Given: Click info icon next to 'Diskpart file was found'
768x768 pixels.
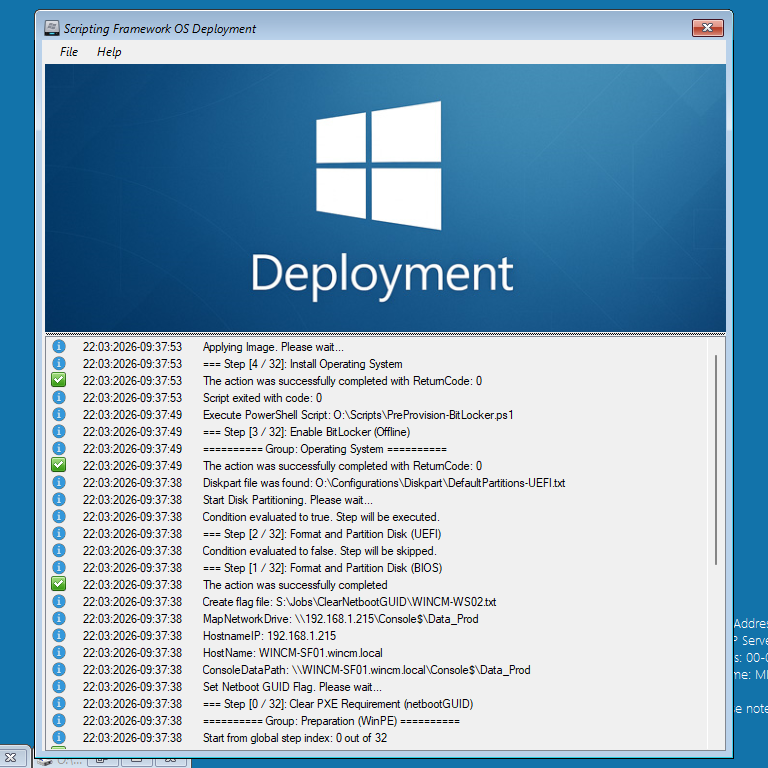Looking at the screenshot, I should [x=58, y=483].
